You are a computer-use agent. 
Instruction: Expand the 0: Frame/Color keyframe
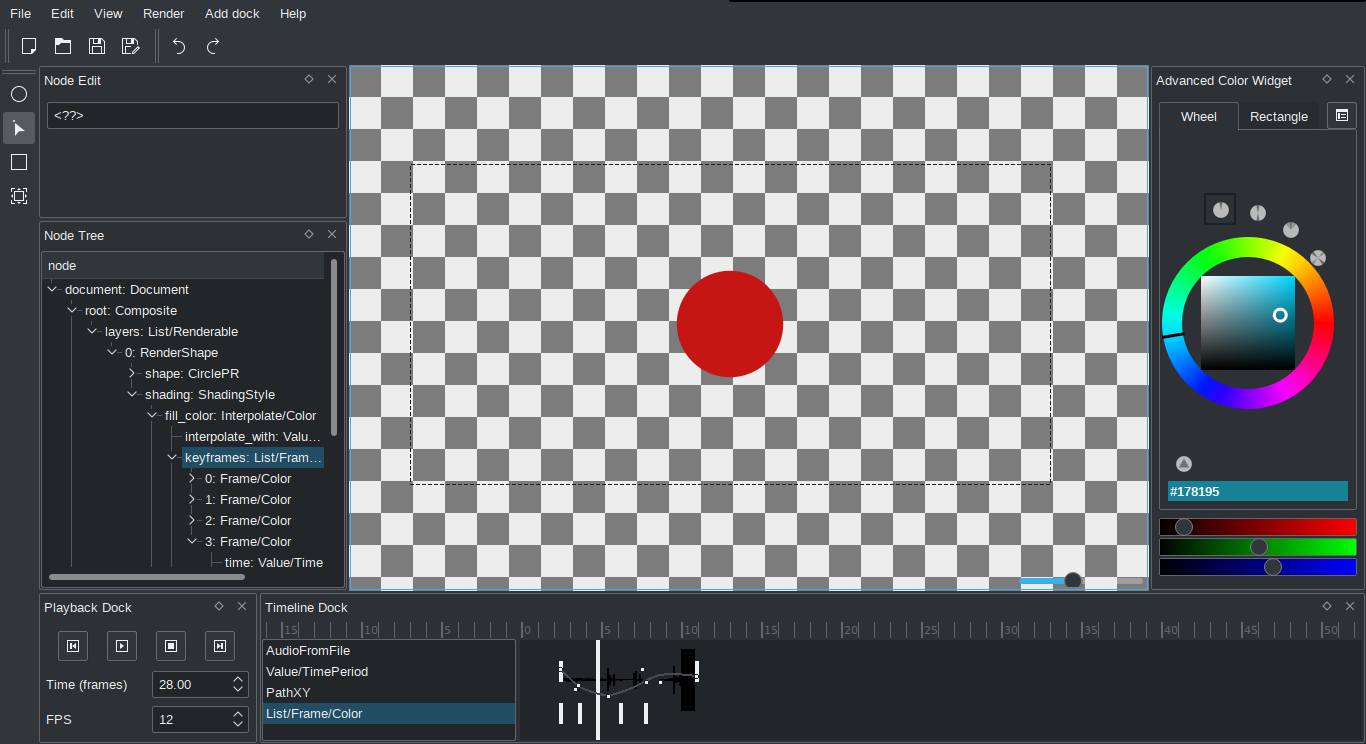click(192, 479)
